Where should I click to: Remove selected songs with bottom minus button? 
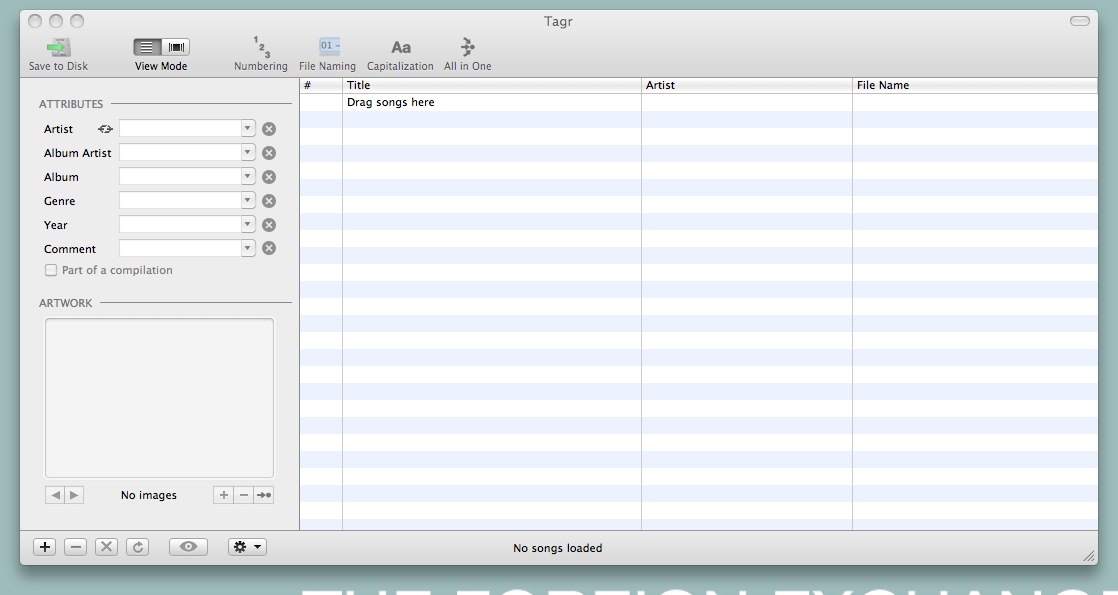click(x=76, y=547)
